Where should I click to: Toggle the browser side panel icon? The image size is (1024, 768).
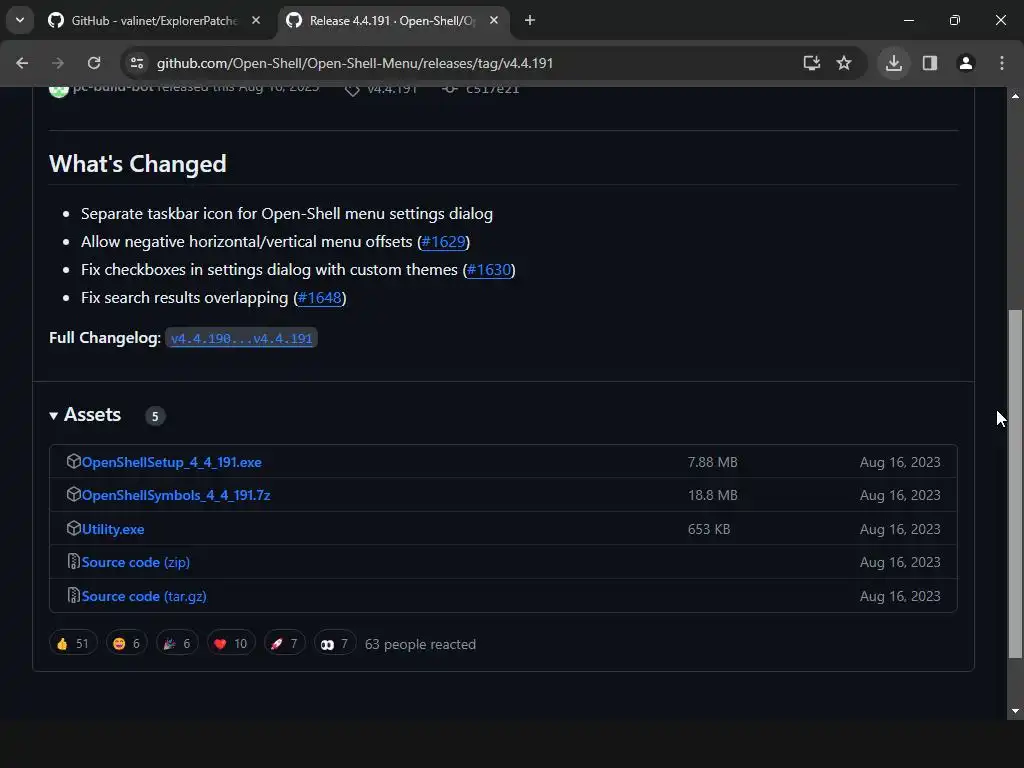click(930, 63)
